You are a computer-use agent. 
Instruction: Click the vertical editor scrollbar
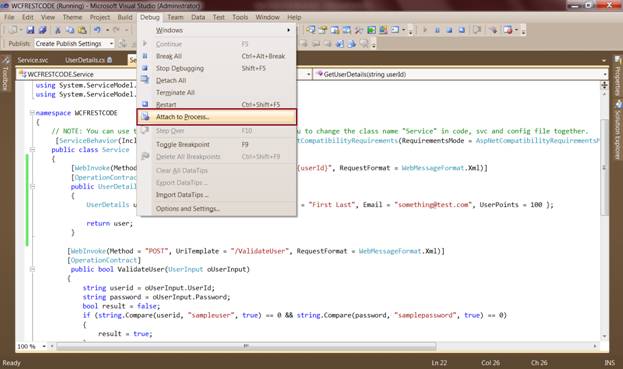604,167
